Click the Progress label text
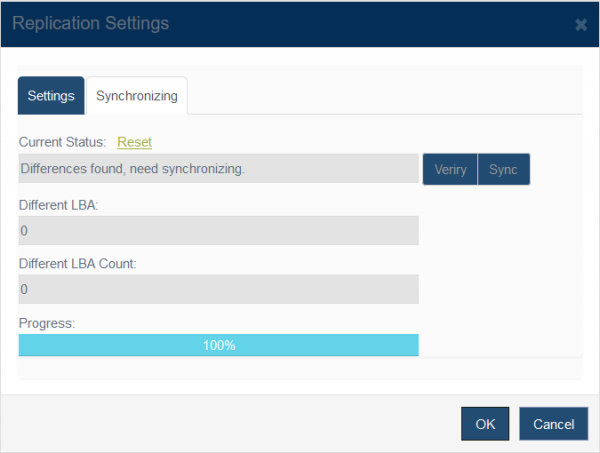The width and height of the screenshot is (600, 453). (x=47, y=323)
